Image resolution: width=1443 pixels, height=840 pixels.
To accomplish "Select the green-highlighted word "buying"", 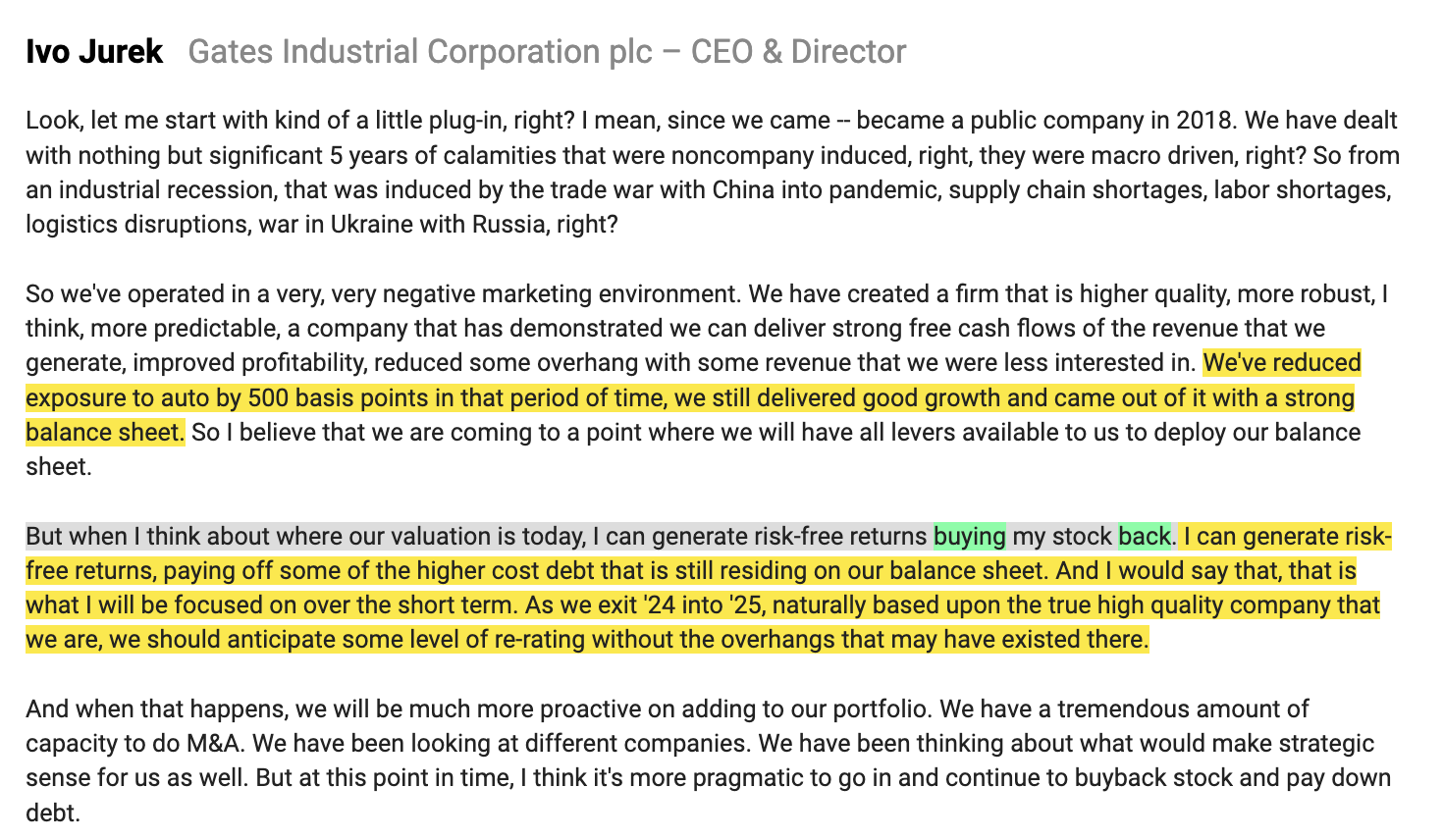I will [x=969, y=536].
